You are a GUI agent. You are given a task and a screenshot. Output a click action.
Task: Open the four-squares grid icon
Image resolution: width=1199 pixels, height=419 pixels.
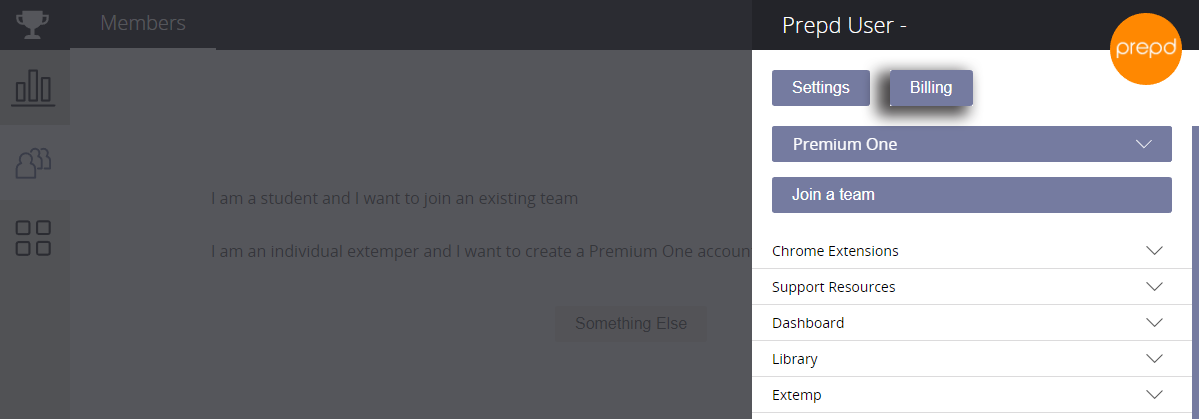point(34,238)
